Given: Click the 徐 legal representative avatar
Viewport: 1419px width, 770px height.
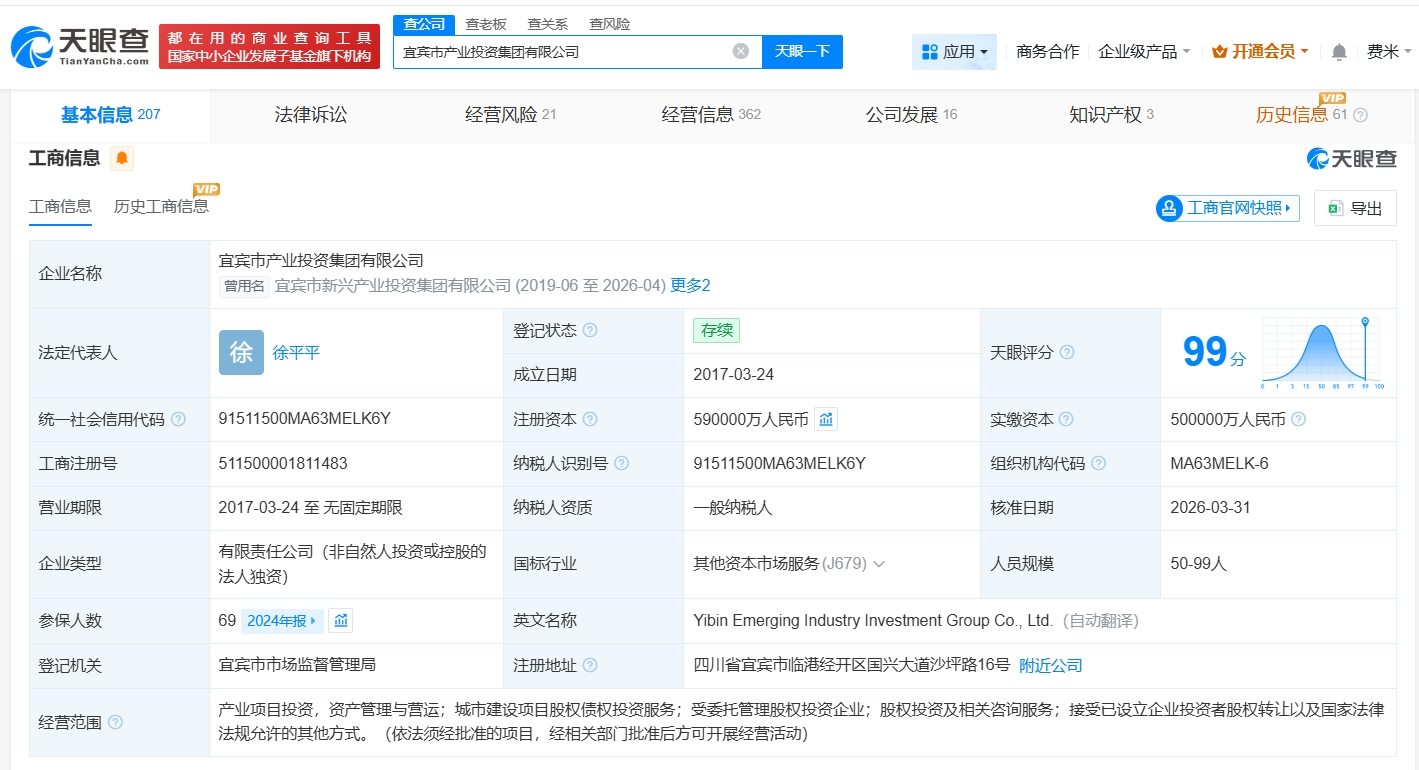Looking at the screenshot, I should tap(241, 353).
